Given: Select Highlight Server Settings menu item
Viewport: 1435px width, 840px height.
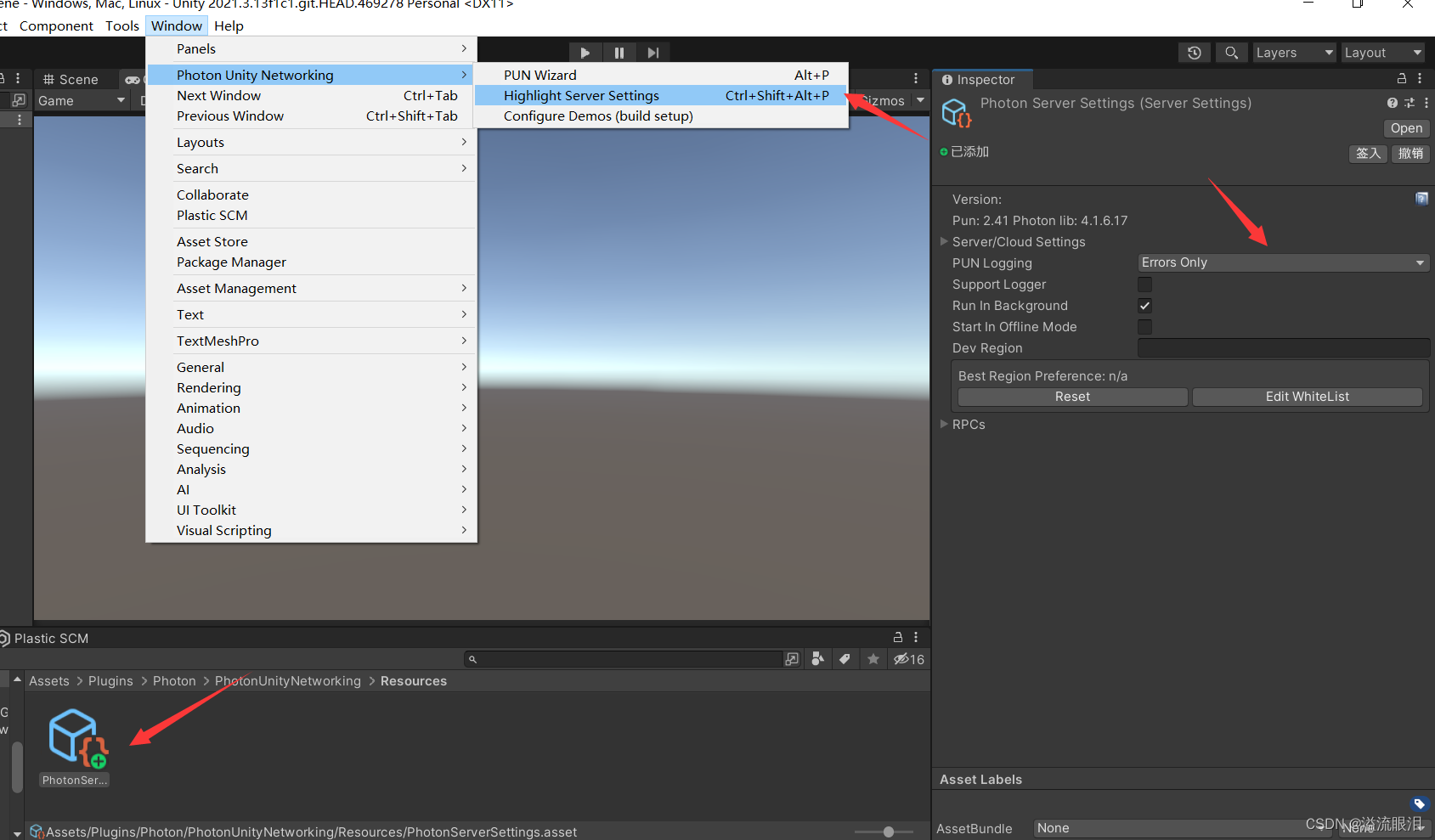Looking at the screenshot, I should [661, 96].
